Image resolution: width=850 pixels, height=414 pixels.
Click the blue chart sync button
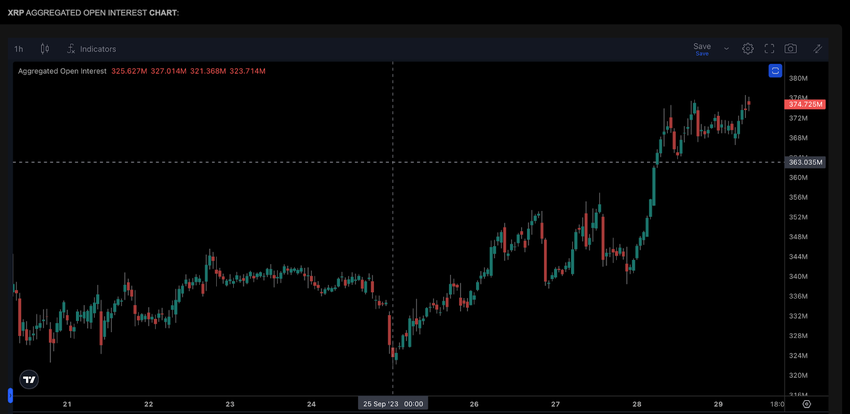pyautogui.click(x=775, y=70)
